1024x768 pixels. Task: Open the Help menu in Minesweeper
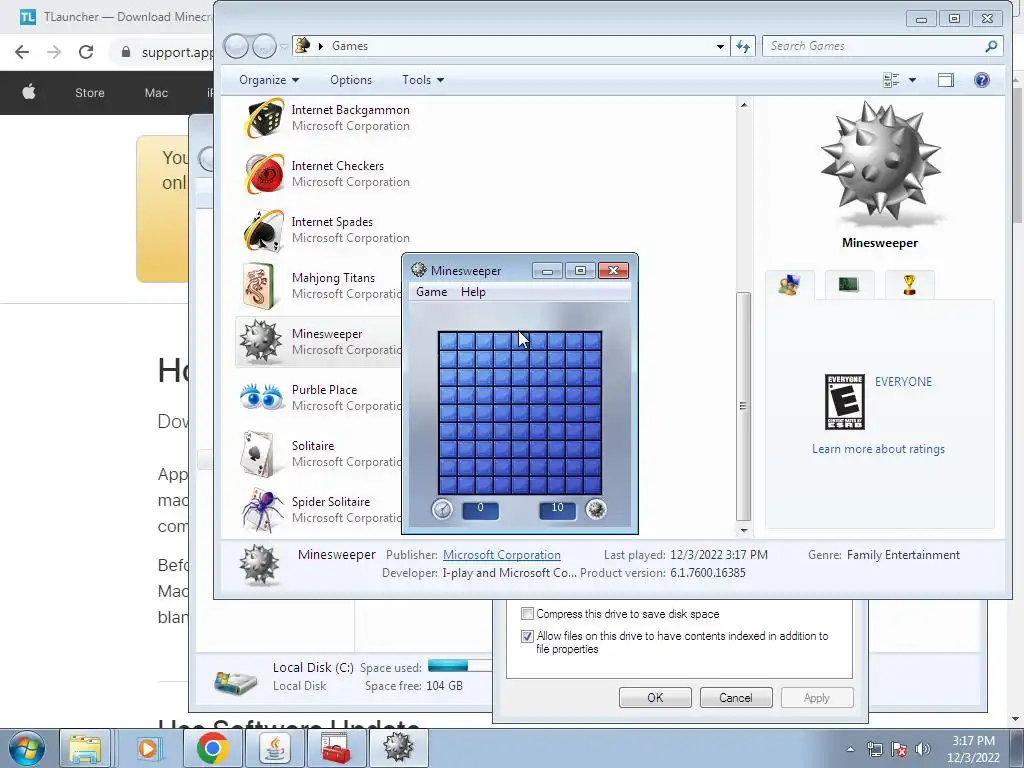[x=473, y=292]
